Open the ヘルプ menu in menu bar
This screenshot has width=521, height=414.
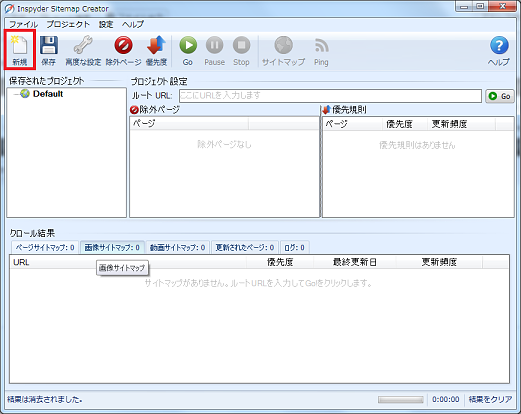pos(132,24)
